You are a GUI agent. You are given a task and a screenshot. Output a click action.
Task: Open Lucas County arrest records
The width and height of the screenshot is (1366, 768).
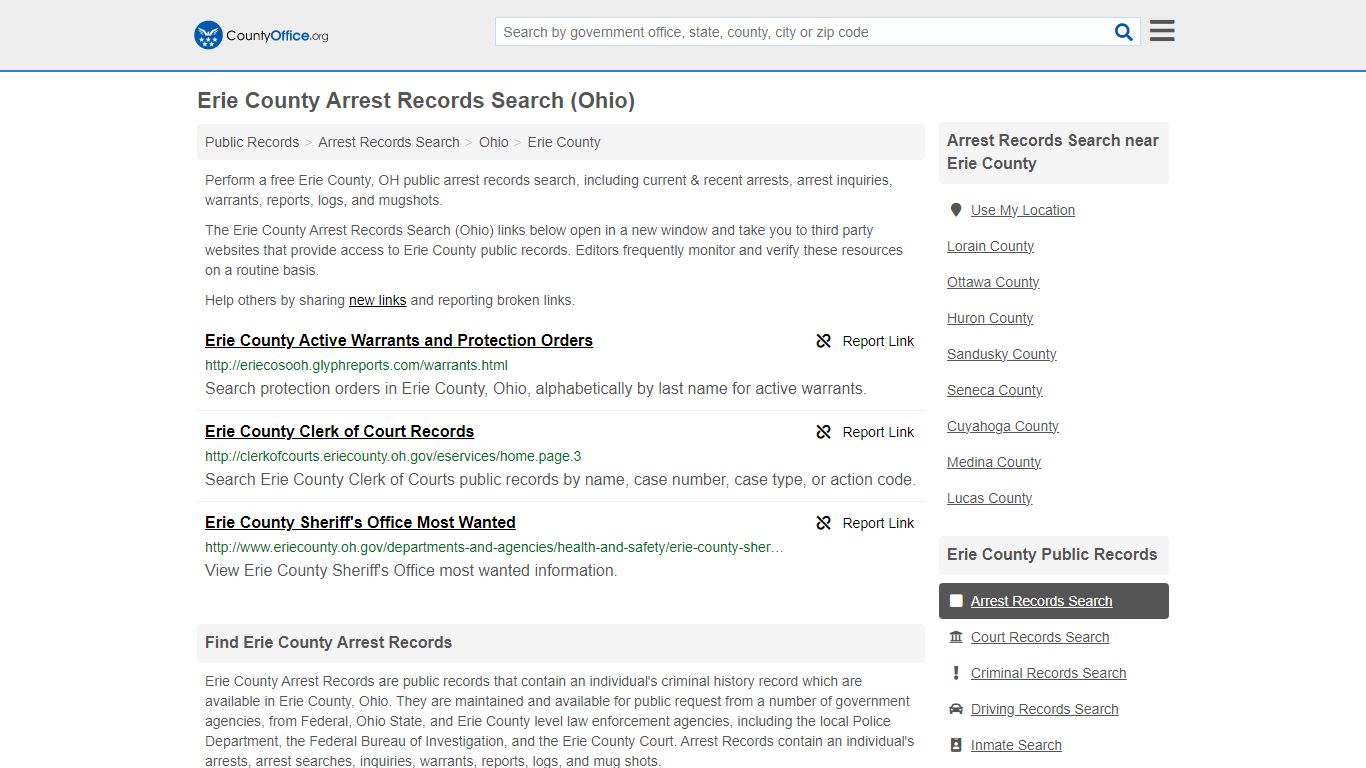[x=989, y=498]
